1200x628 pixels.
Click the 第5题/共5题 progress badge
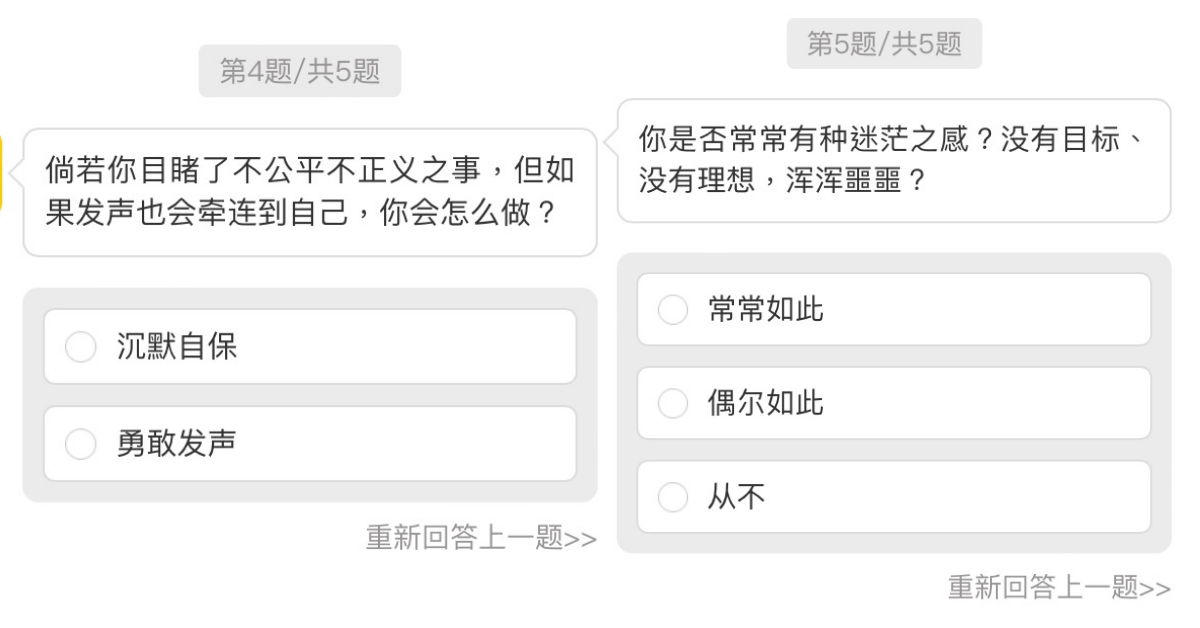(884, 44)
